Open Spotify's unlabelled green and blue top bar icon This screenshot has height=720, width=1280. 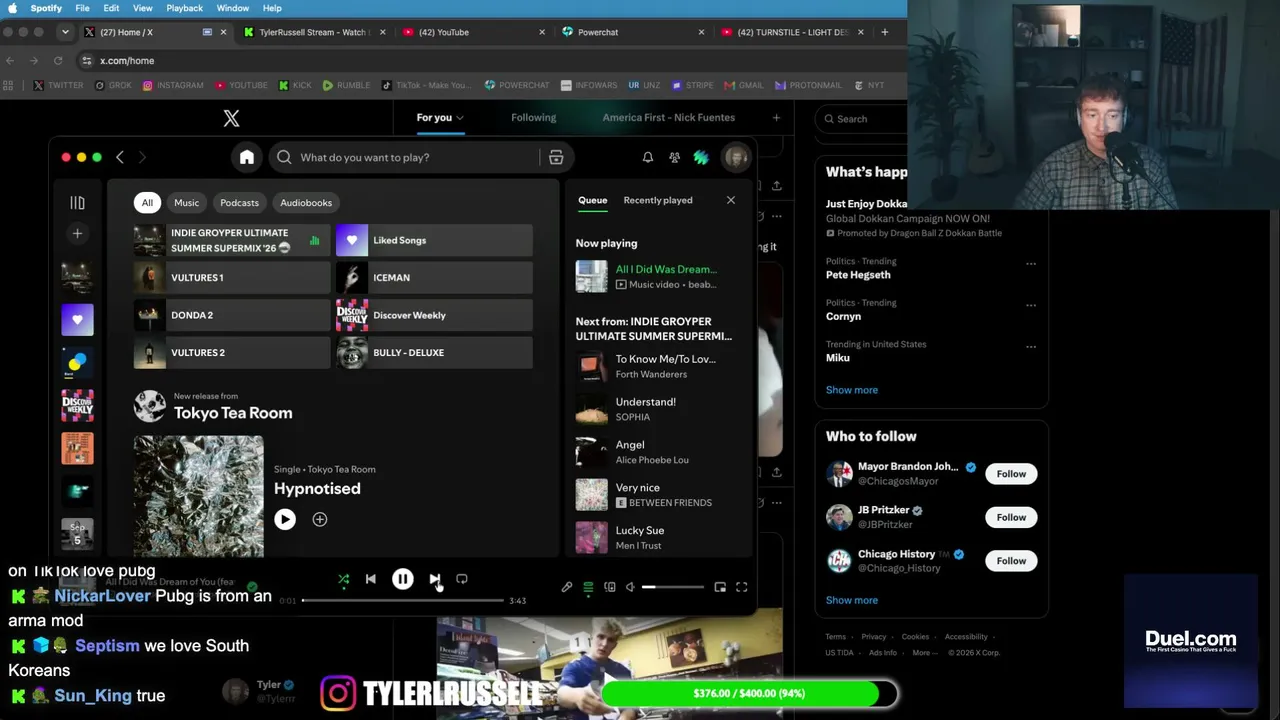(701, 157)
